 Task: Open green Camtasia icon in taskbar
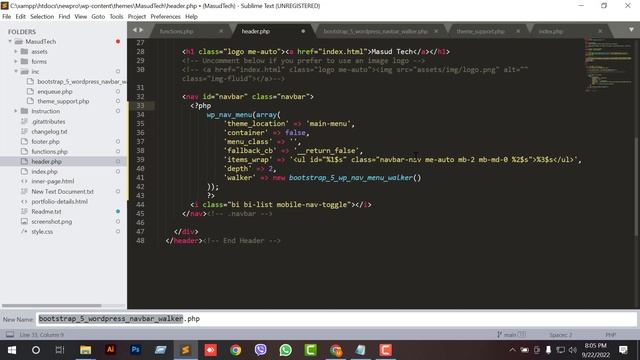(x=311, y=350)
